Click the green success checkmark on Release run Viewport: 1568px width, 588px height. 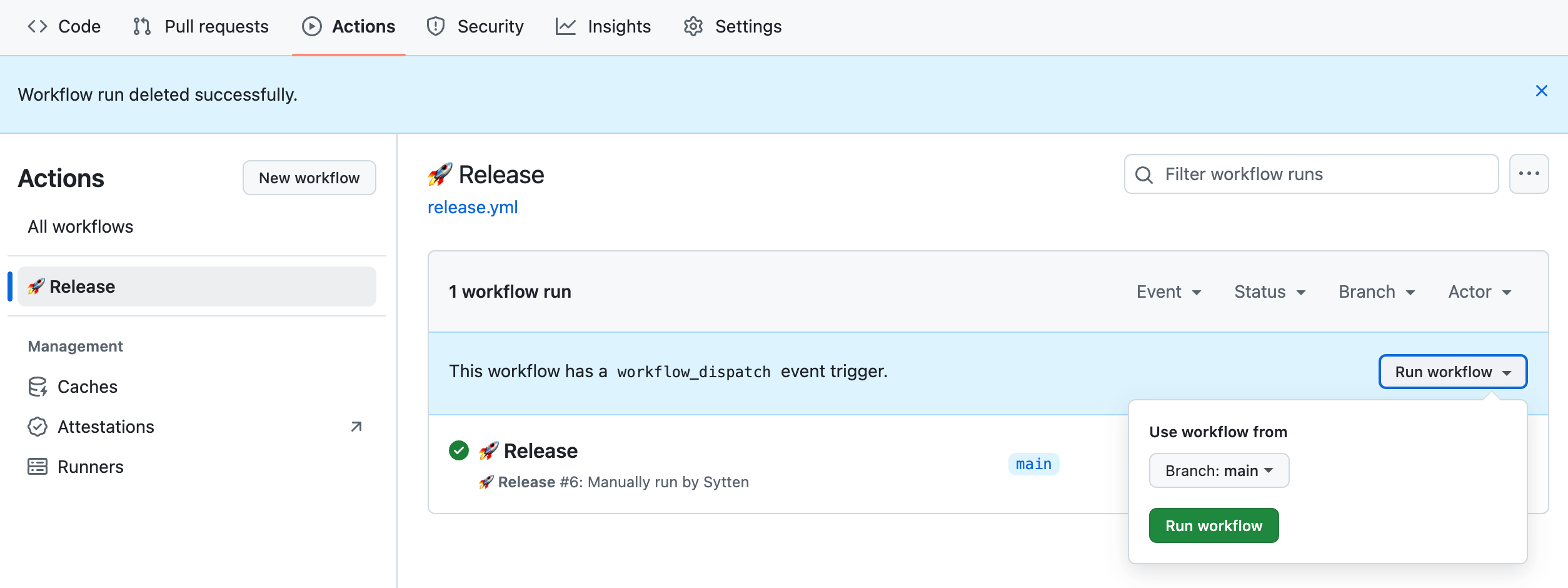tap(458, 450)
